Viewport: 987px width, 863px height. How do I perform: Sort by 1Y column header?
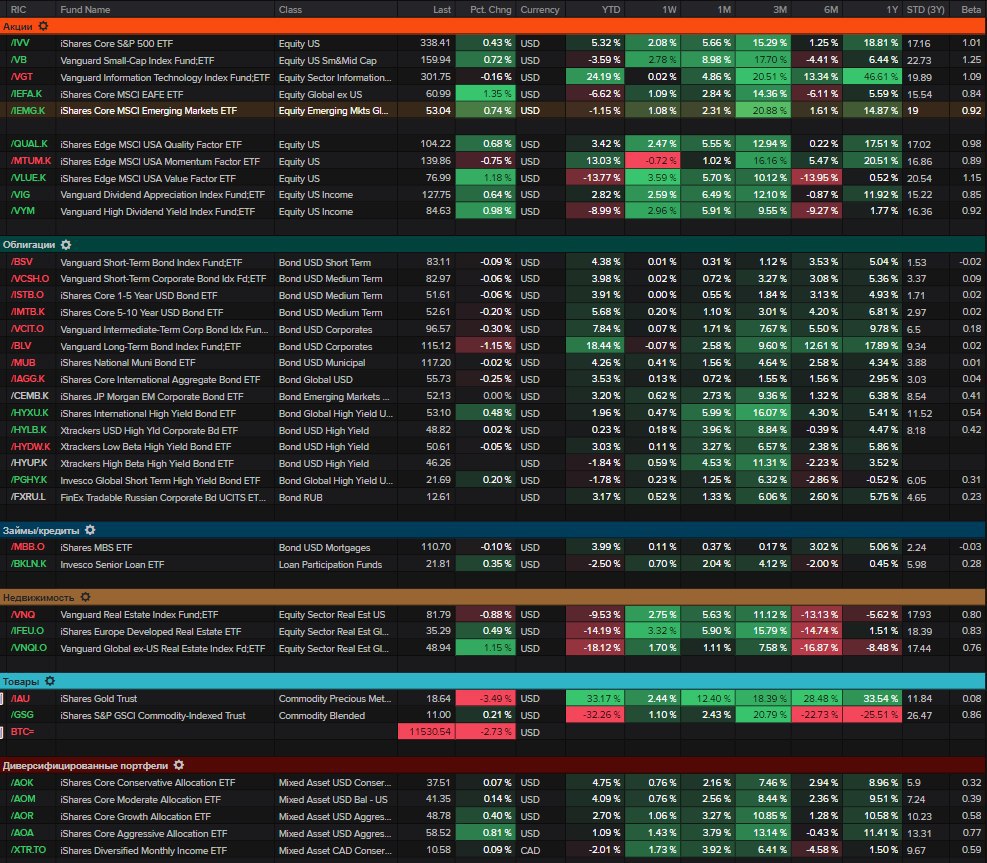(x=892, y=9)
